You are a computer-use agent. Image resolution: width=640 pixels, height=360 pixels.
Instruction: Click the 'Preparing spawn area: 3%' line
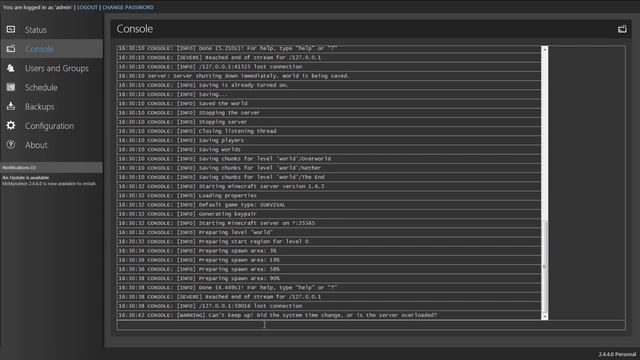[329, 251]
